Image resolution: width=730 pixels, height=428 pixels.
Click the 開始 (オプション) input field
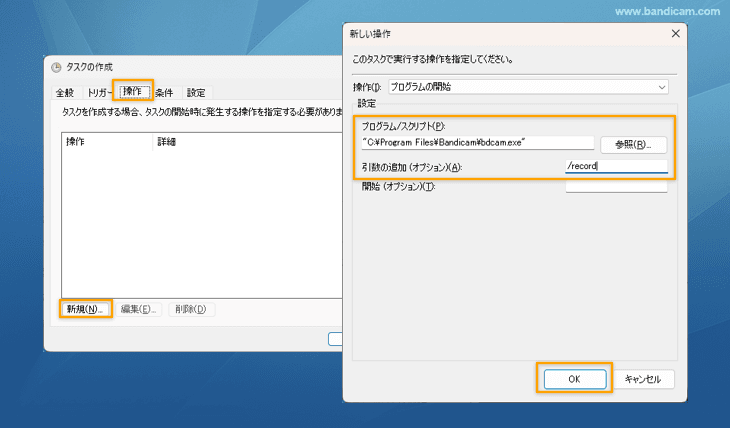click(x=616, y=186)
